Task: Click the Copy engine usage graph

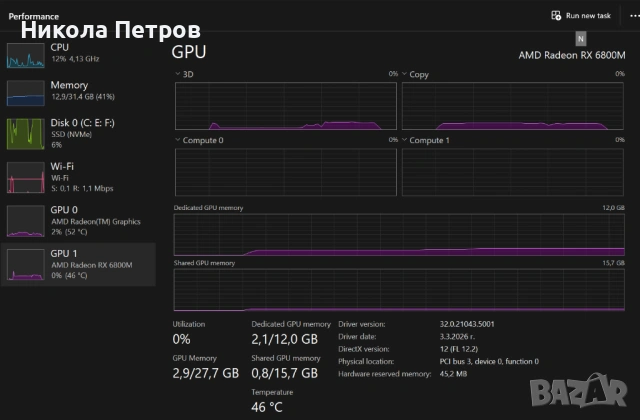Action: [x=513, y=106]
